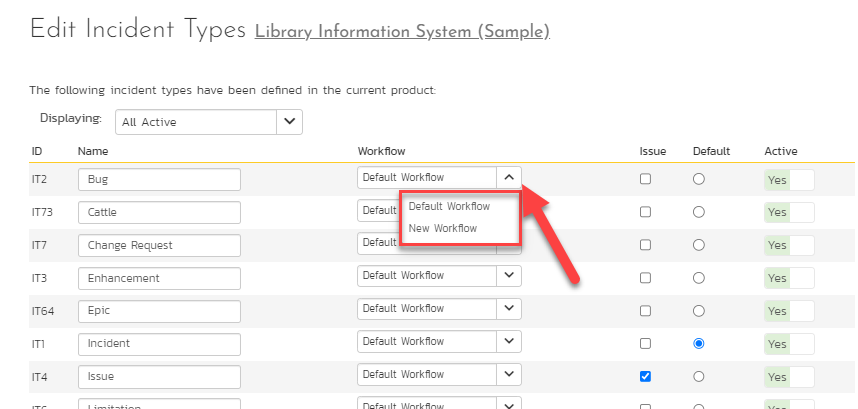The height and width of the screenshot is (409, 858).
Task: Check the Issue checkbox for Bug
Action: [x=645, y=179]
